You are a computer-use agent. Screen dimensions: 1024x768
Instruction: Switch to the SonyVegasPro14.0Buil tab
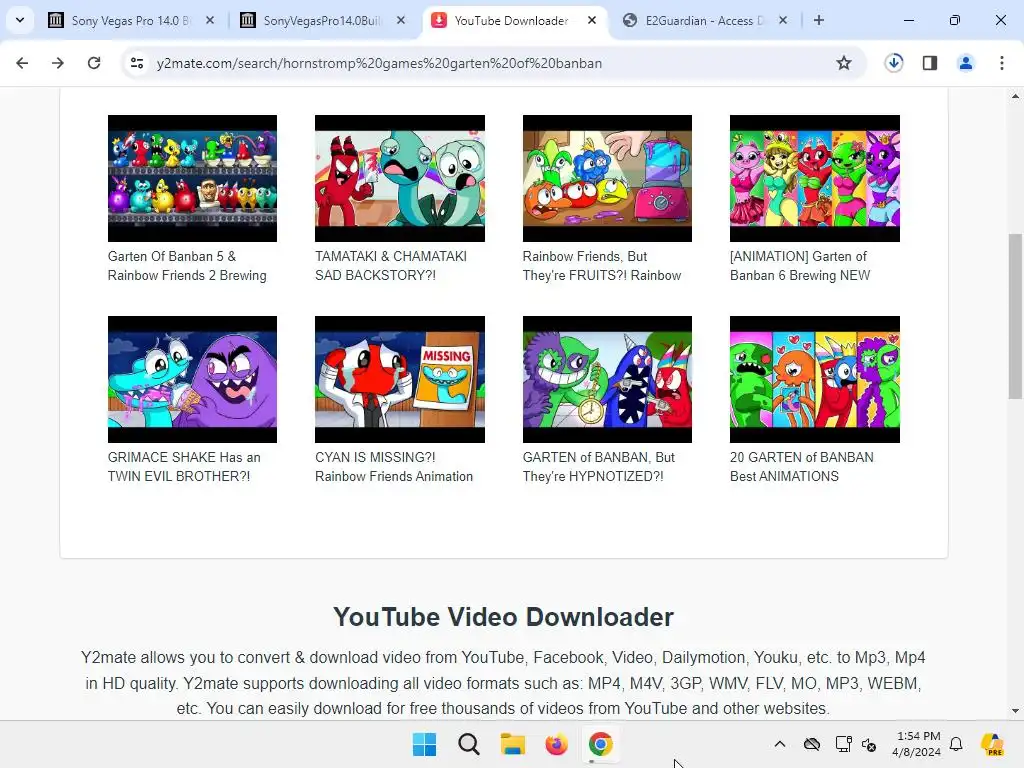pos(322,21)
